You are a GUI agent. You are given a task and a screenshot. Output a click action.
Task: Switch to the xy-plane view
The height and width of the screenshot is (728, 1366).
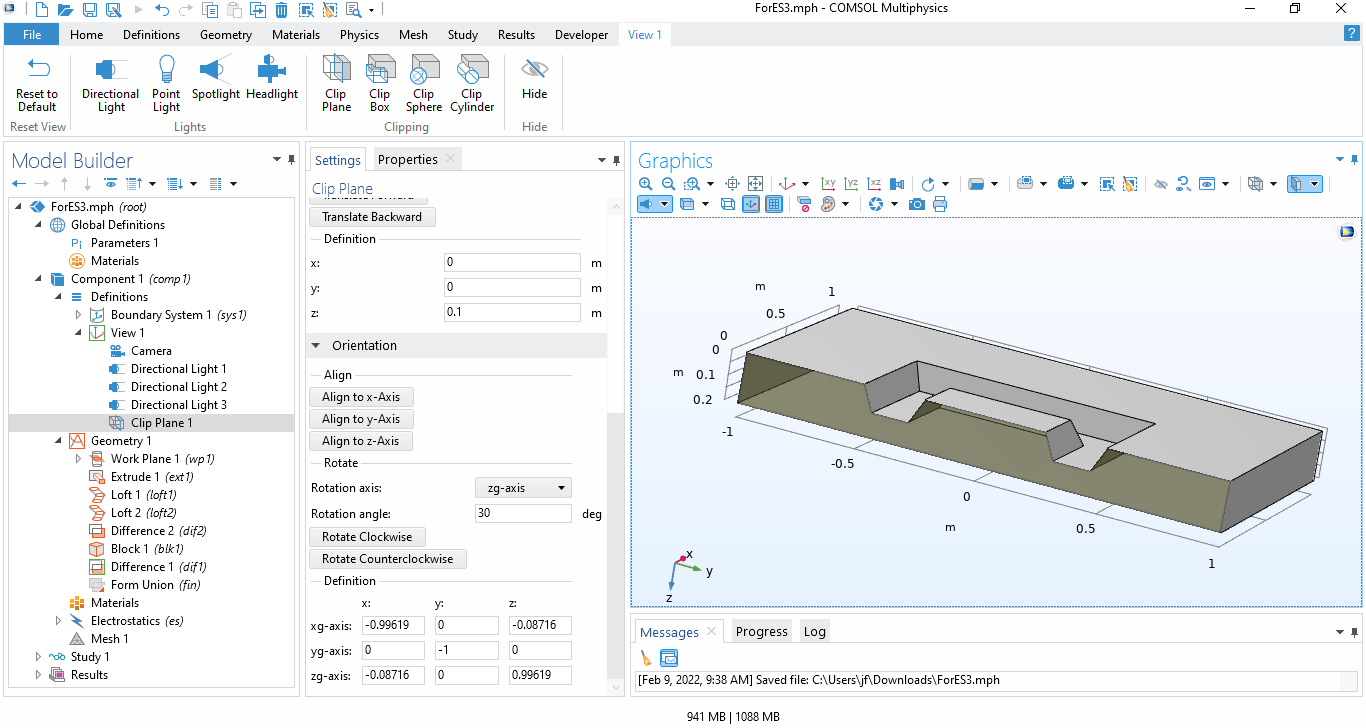828,184
